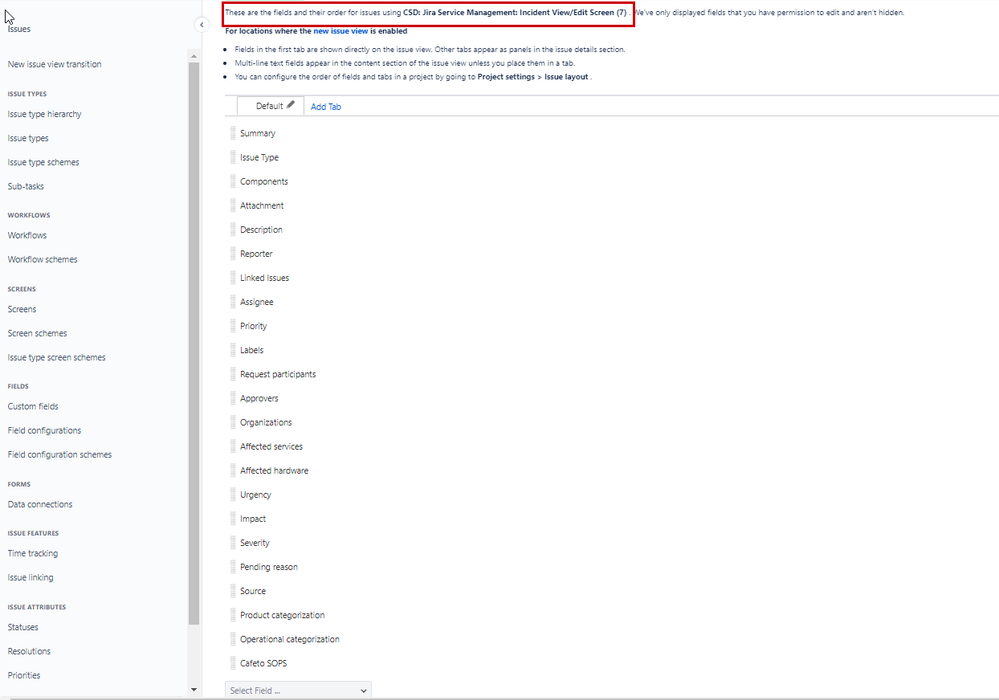
Task: Open New issue view transition in sidebar
Action: [x=54, y=64]
